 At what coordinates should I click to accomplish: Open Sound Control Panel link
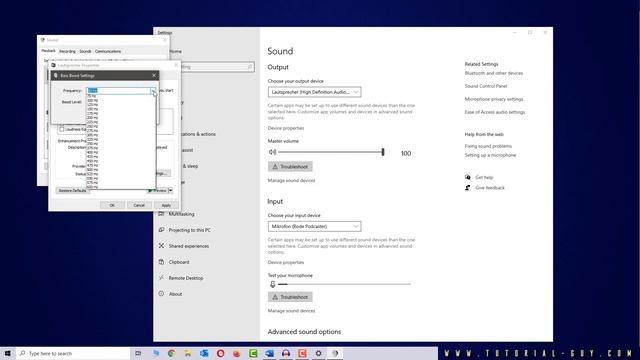(486, 86)
